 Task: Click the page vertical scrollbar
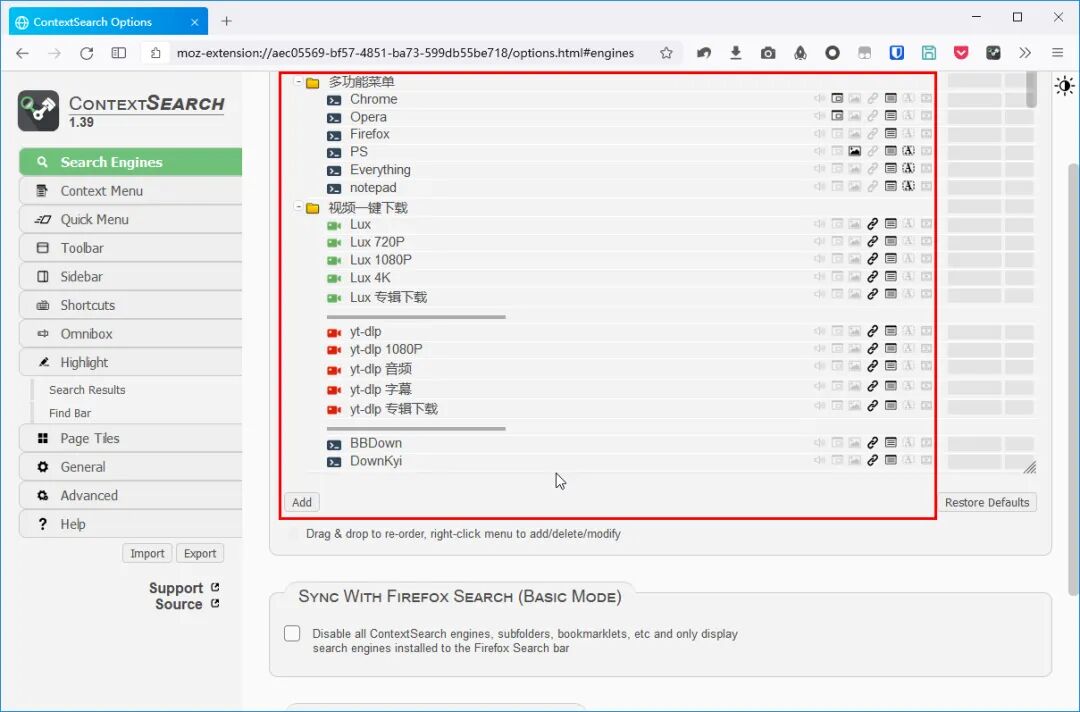pyautogui.click(x=1073, y=379)
